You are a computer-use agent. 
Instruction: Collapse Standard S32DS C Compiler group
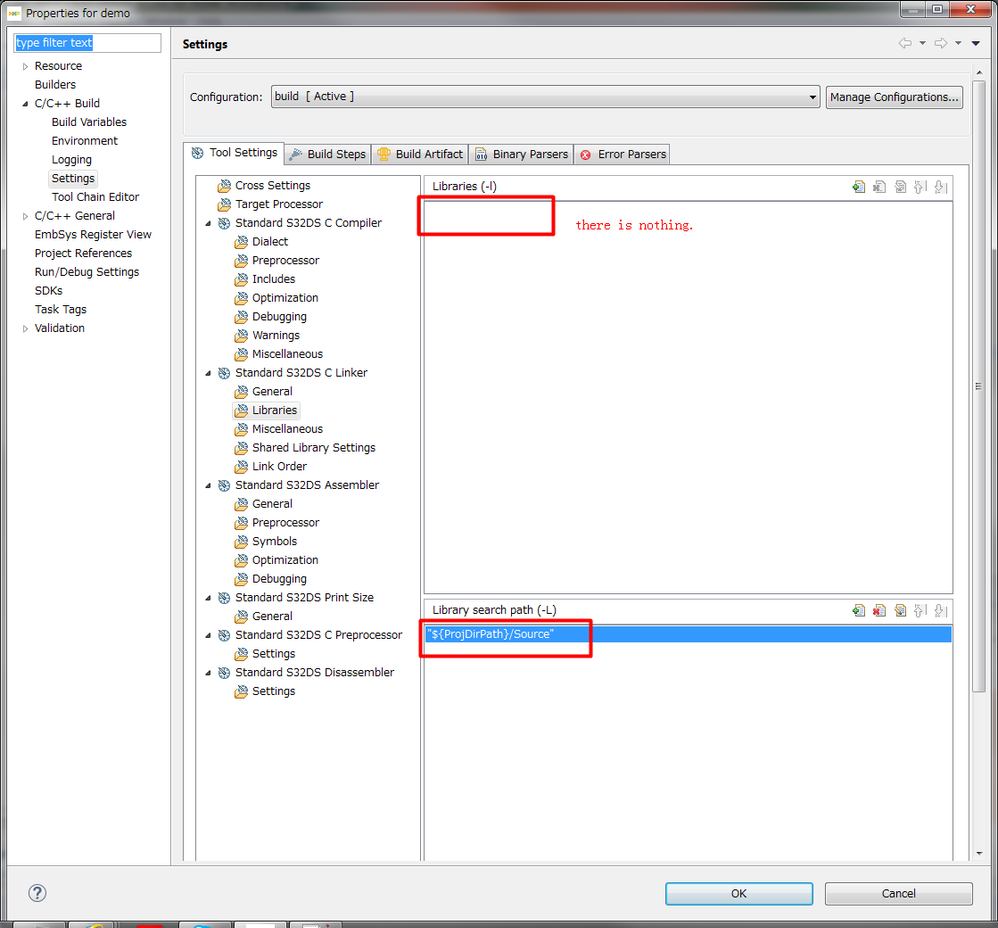(x=208, y=223)
